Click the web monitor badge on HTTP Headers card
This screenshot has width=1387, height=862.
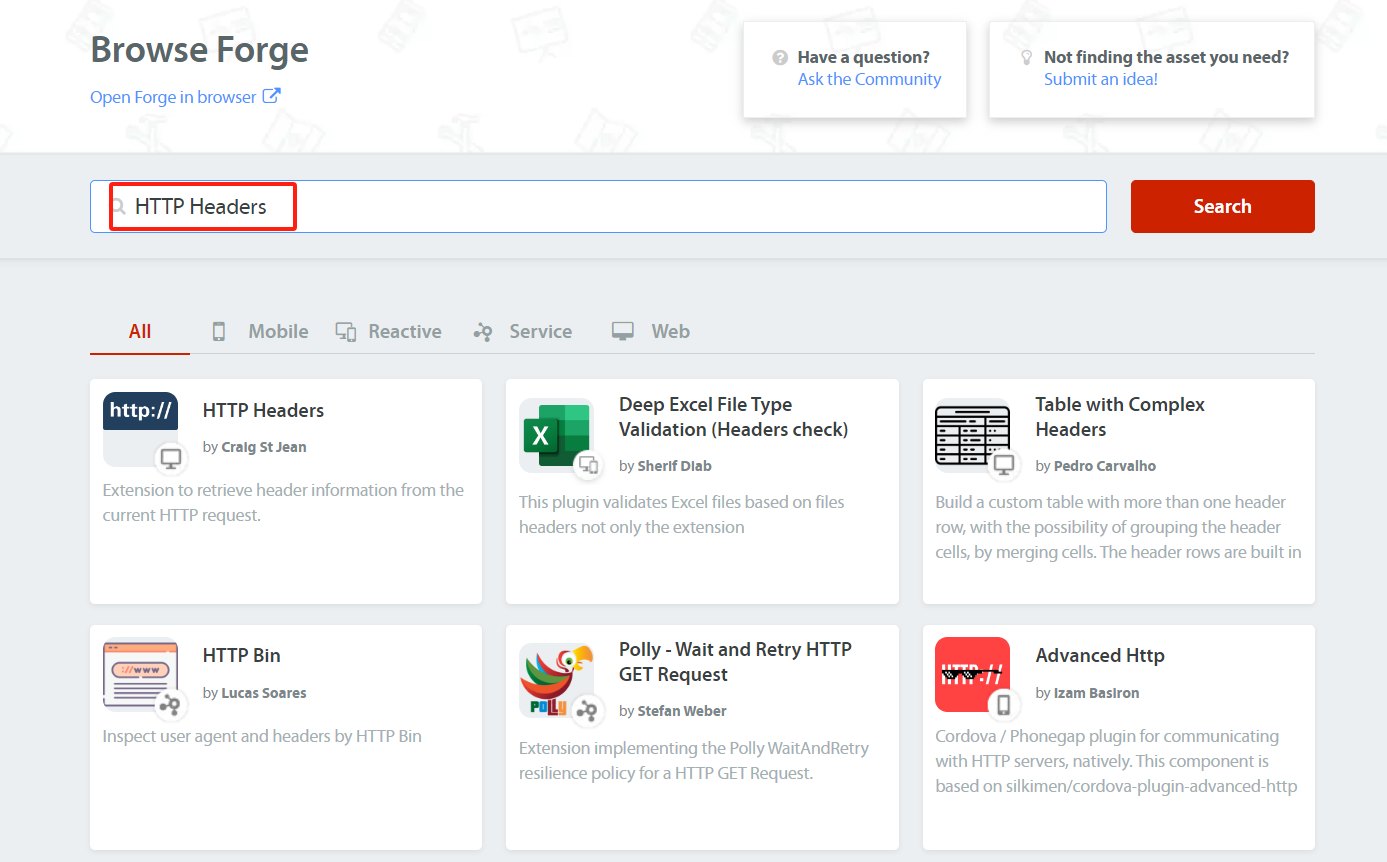click(172, 459)
